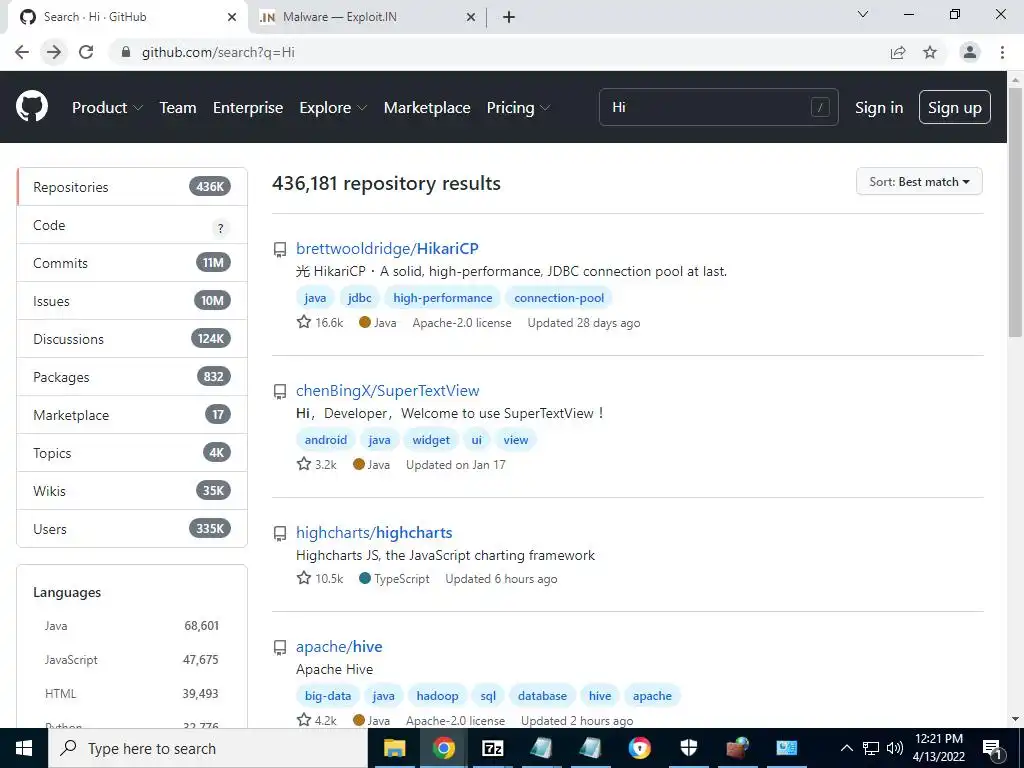Open the Chrome profile avatar icon
Image resolution: width=1024 pixels, height=768 pixels.
tap(970, 52)
